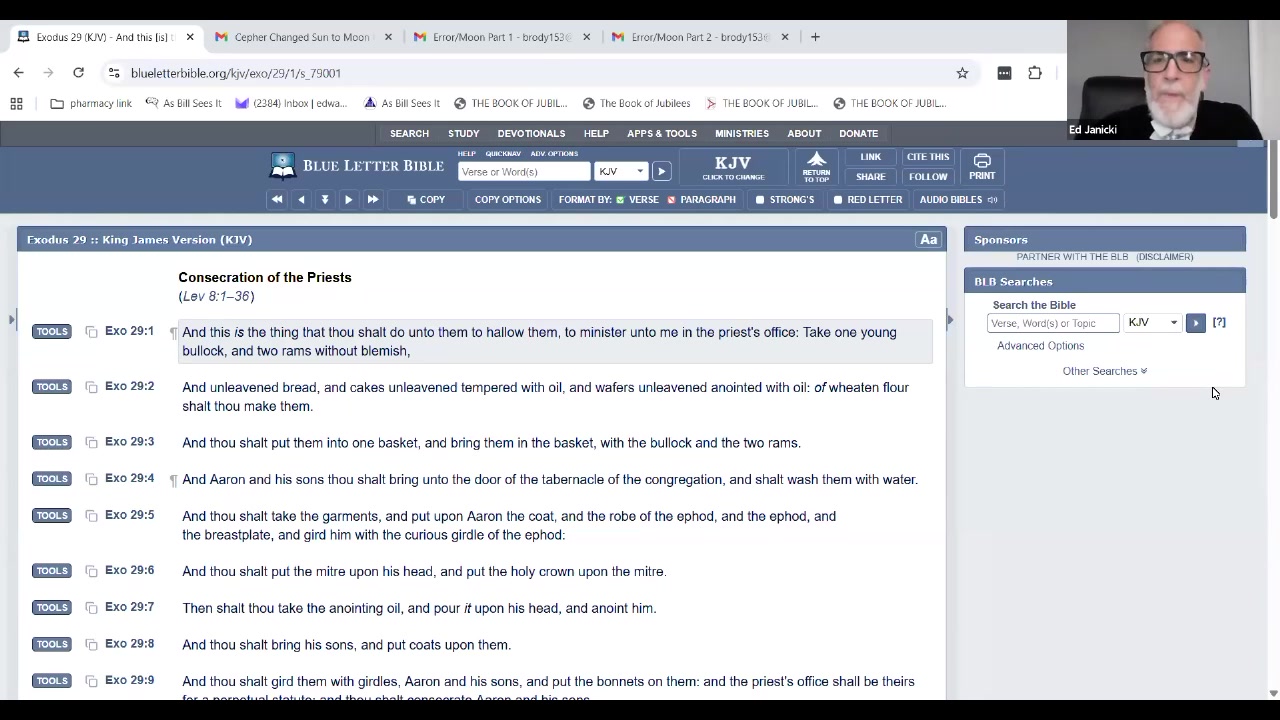
Task: Go to next chapter arrow
Action: pos(348,200)
